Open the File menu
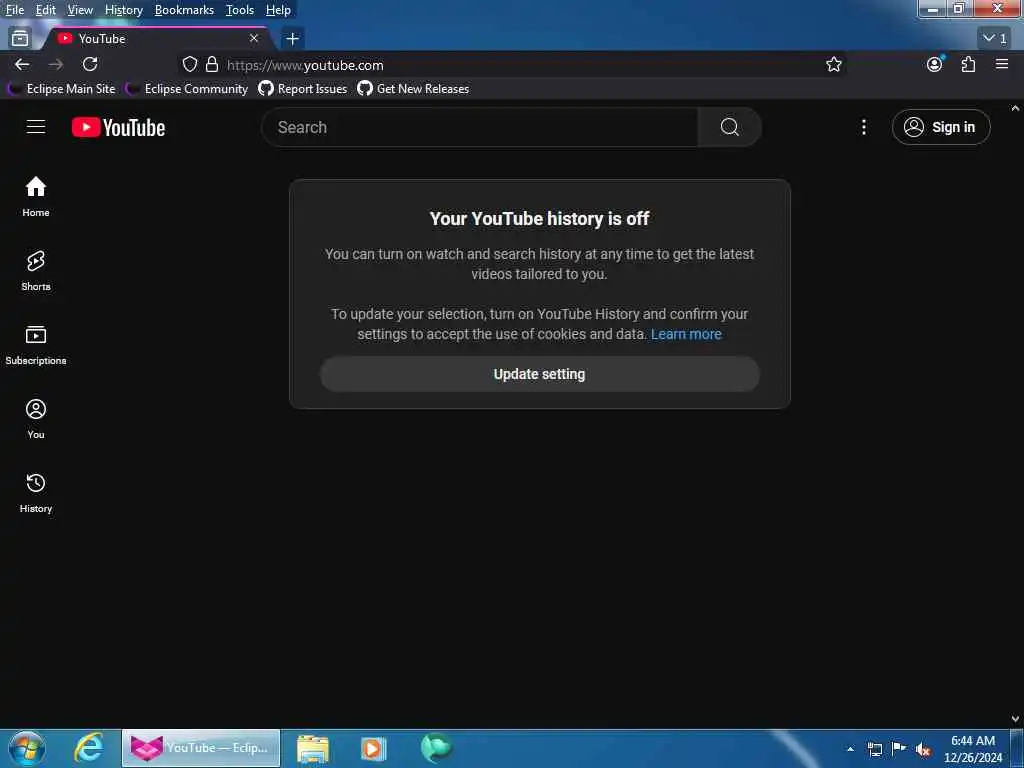 click(x=15, y=10)
